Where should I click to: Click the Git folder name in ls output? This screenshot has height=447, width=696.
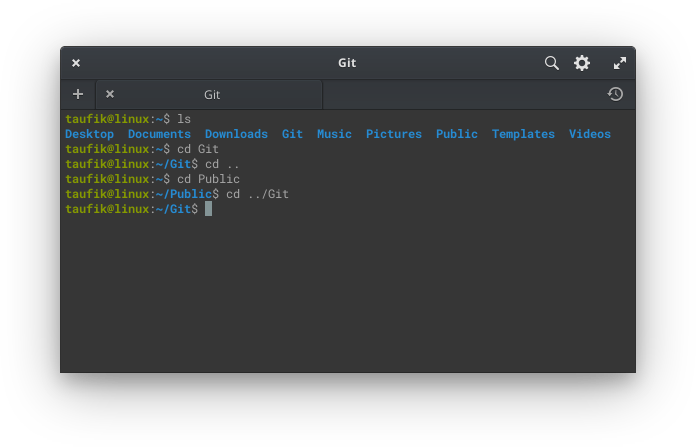[292, 134]
